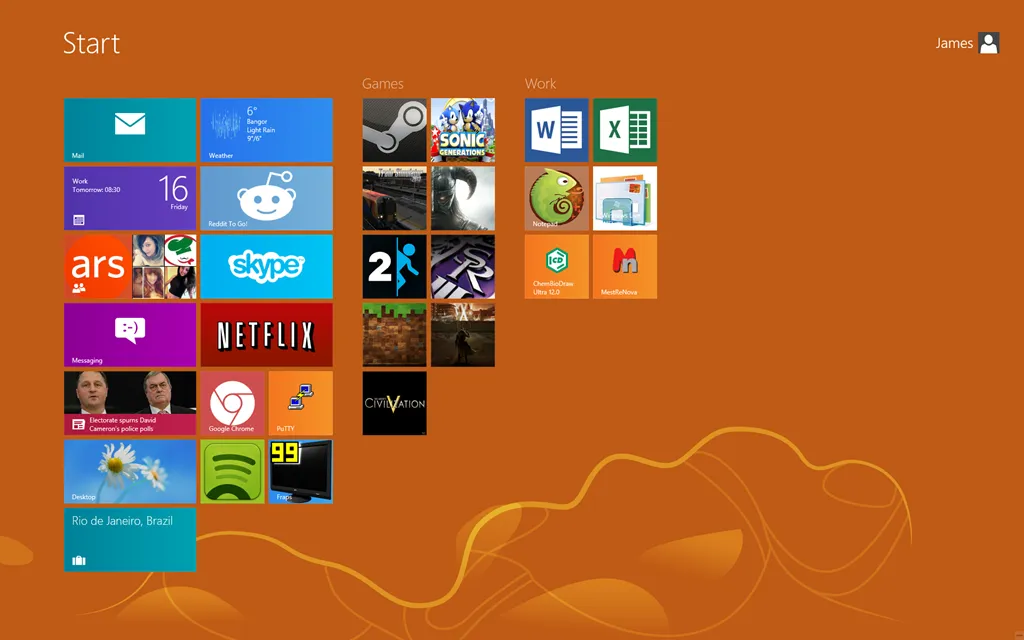Start Civilization V
This screenshot has height=640, width=1024.
coord(394,404)
